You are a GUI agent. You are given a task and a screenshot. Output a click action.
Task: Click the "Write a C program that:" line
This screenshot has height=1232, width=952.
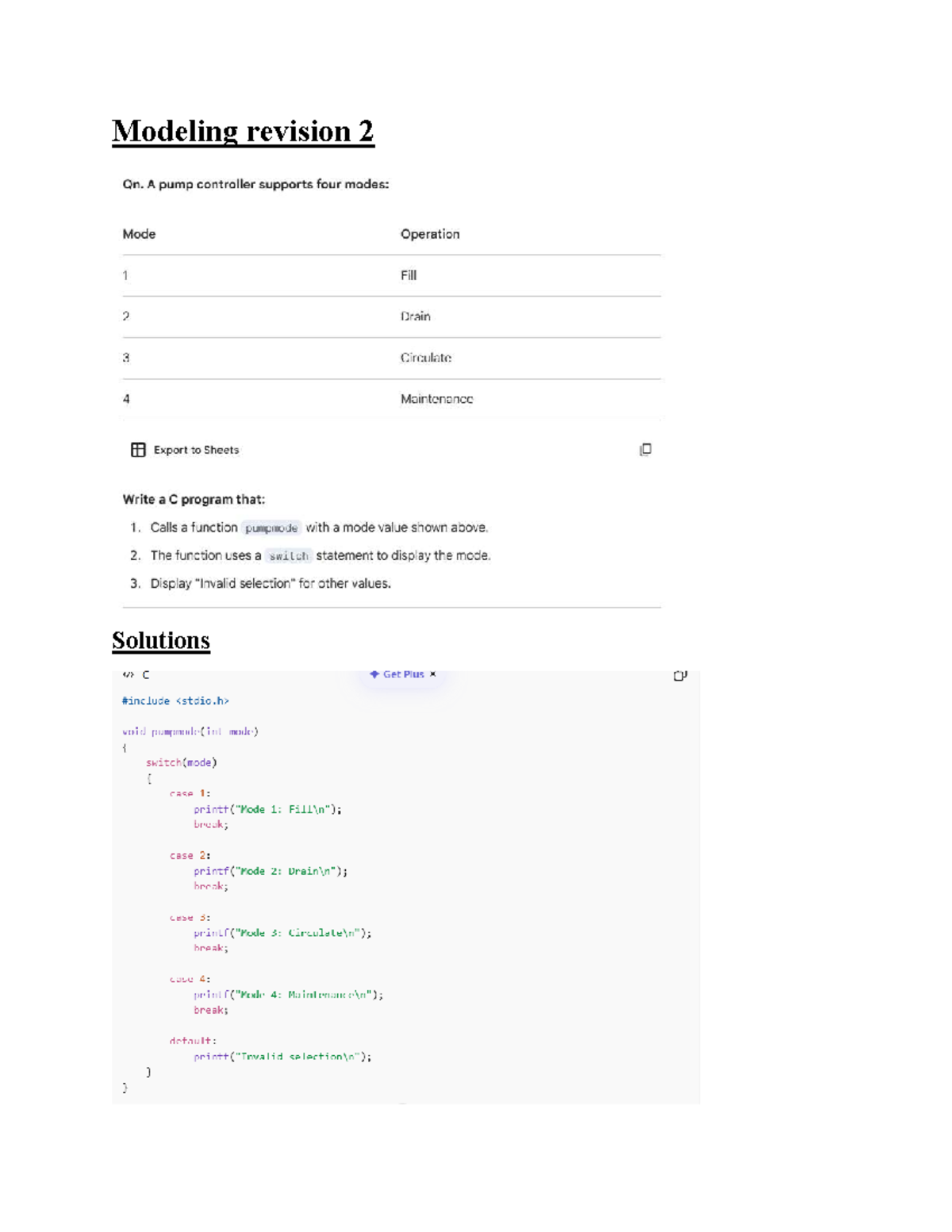pyautogui.click(x=194, y=500)
